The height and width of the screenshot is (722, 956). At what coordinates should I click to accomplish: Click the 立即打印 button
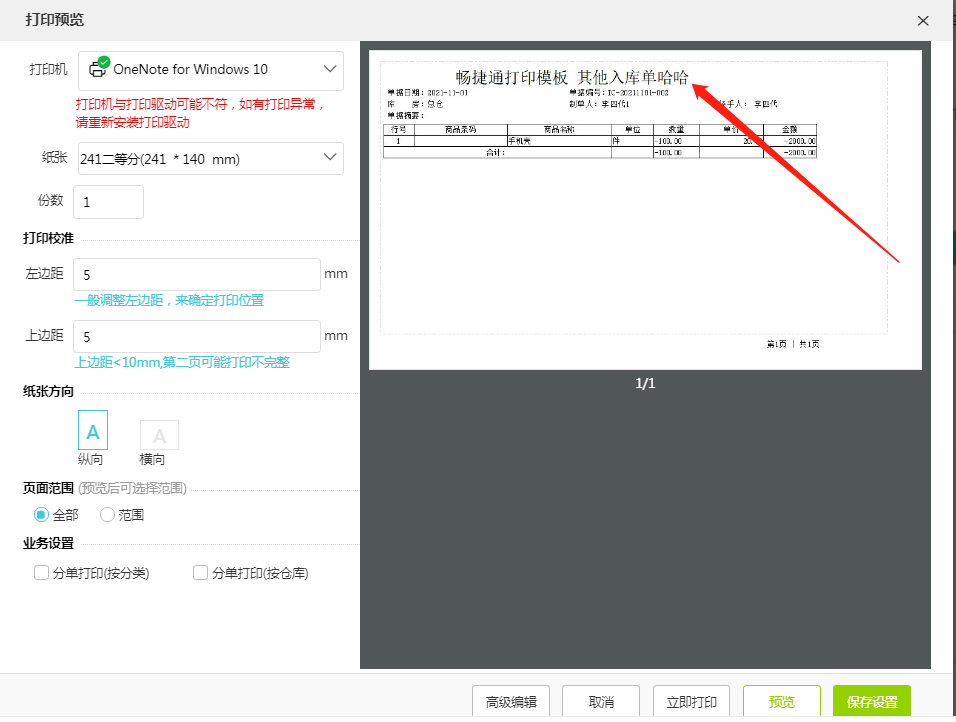point(691,701)
